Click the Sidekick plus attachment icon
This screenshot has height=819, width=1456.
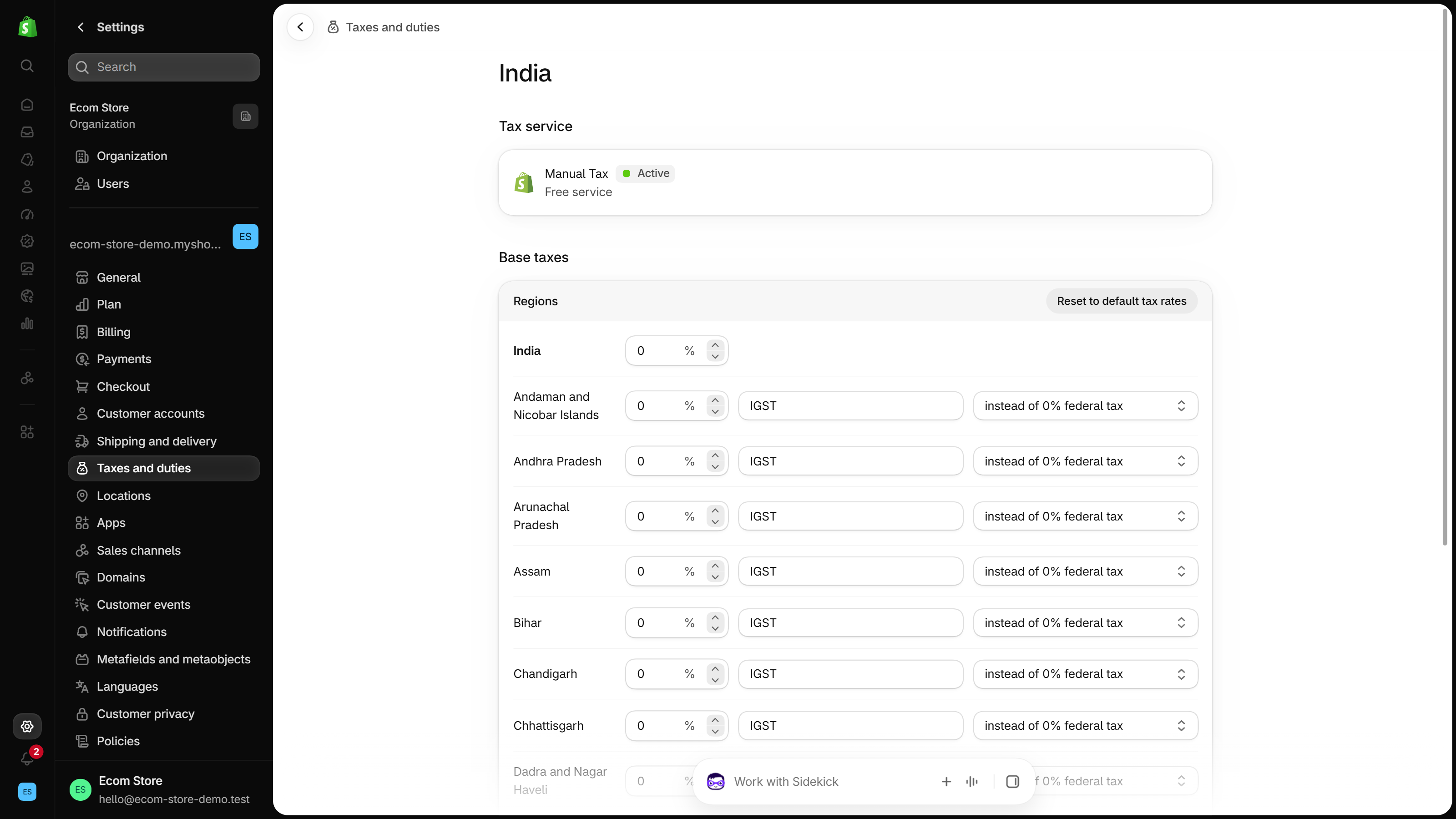coord(946,782)
